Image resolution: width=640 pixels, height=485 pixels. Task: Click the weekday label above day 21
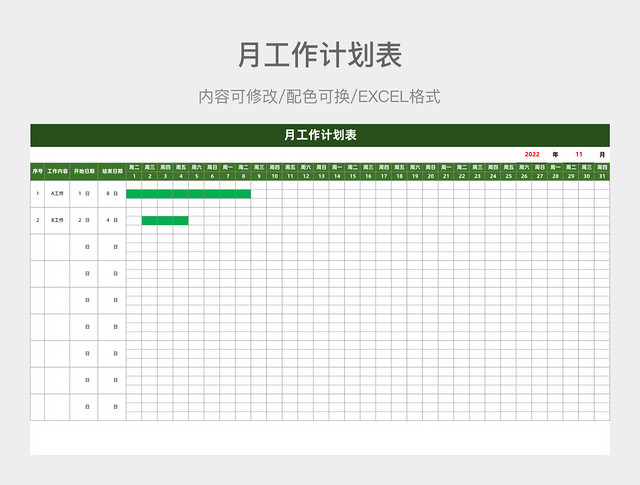click(x=446, y=167)
